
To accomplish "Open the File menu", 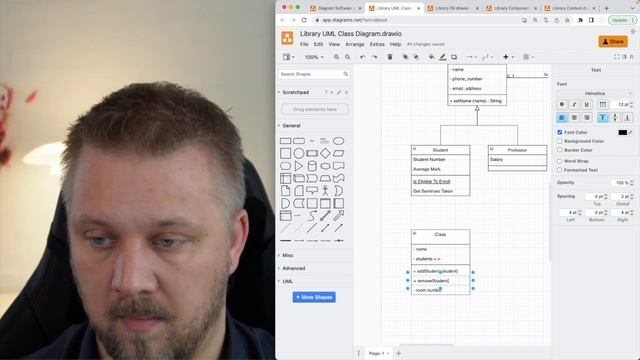I will pos(304,44).
